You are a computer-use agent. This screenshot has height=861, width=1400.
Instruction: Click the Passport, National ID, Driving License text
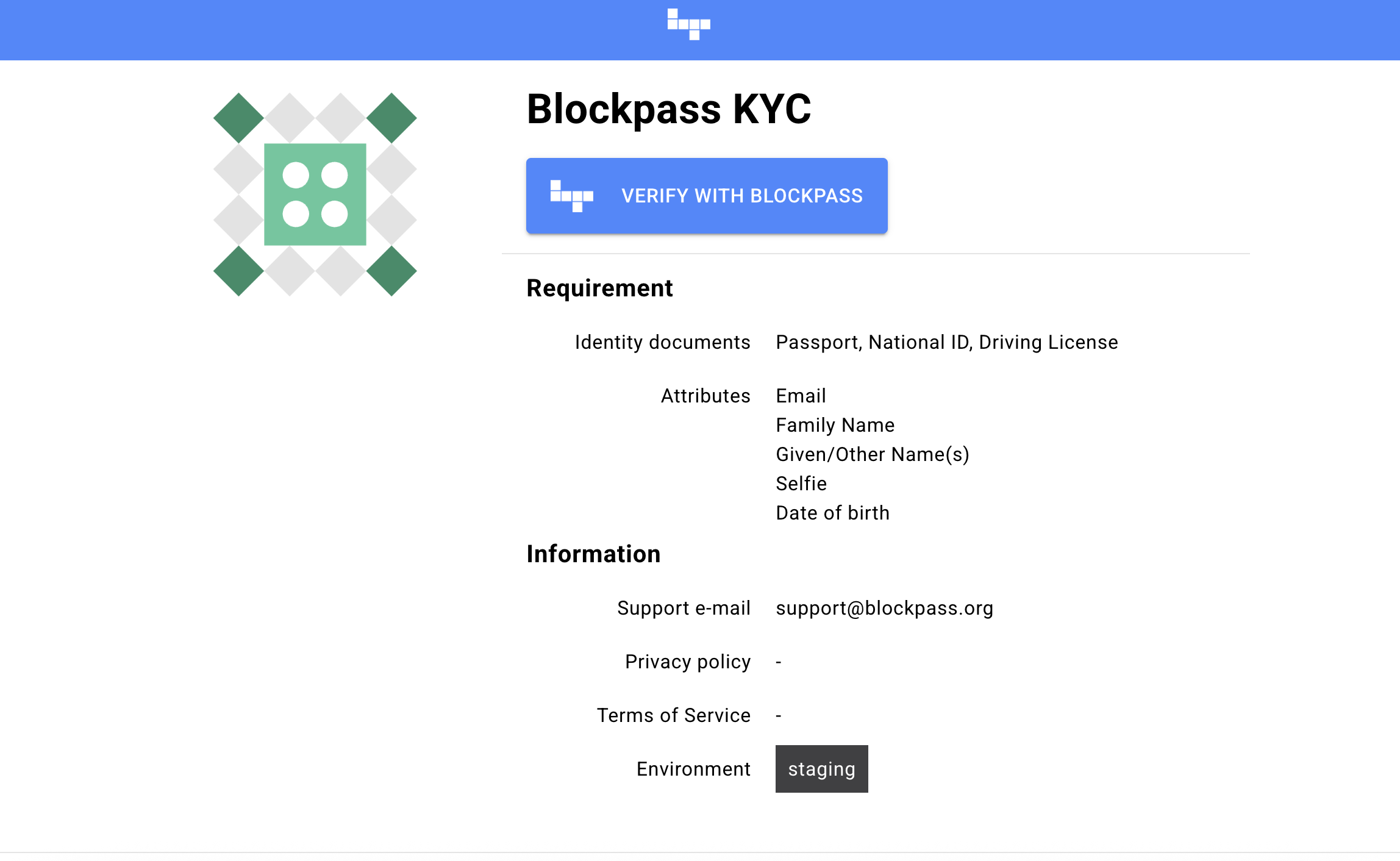[x=946, y=342]
